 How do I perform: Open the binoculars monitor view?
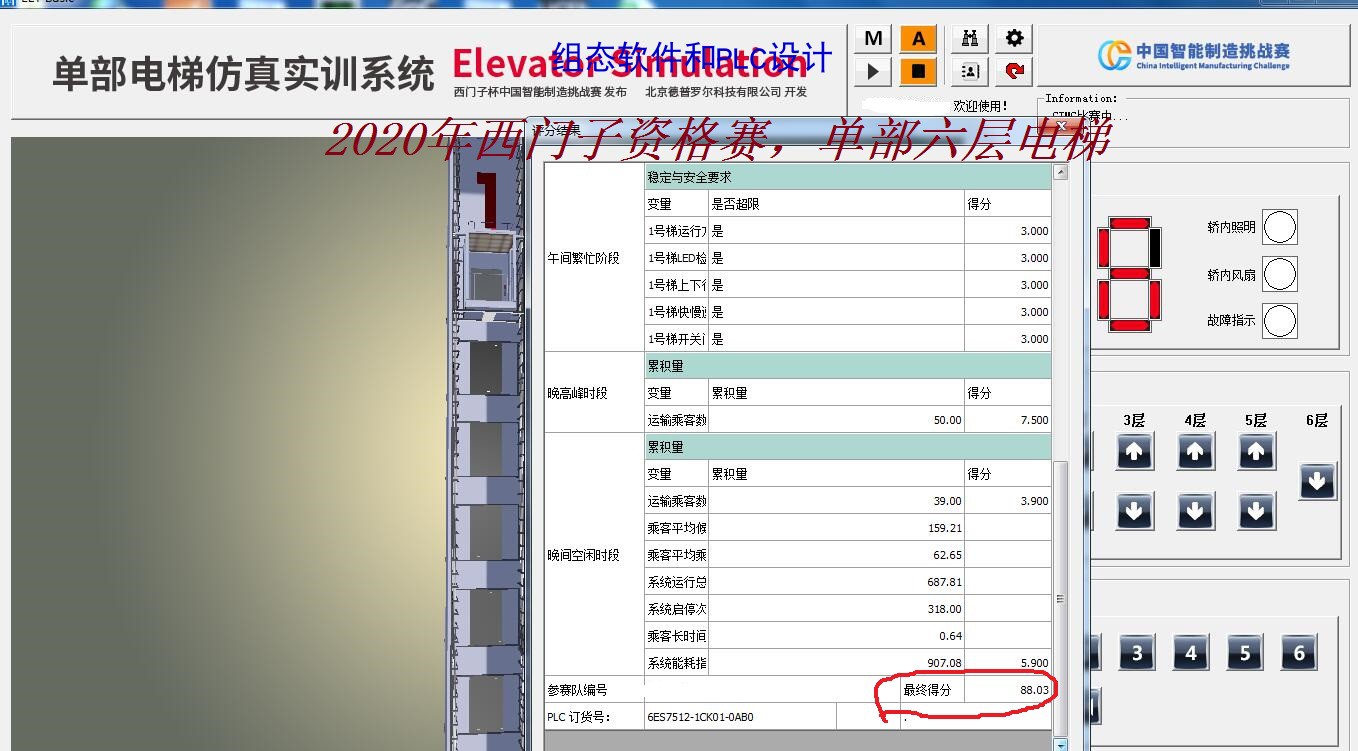(x=970, y=39)
